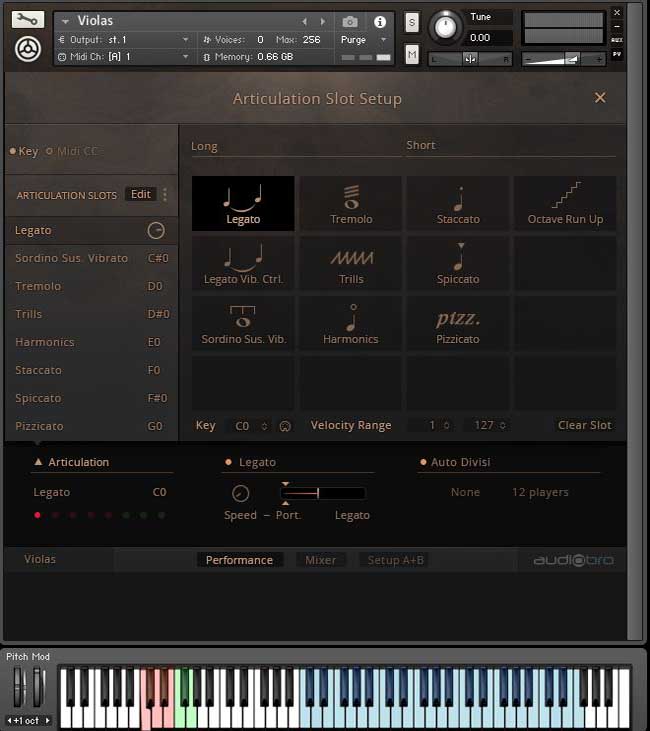Viewport: 650px width, 731px height.
Task: Click the Tune knob
Action: tap(445, 27)
